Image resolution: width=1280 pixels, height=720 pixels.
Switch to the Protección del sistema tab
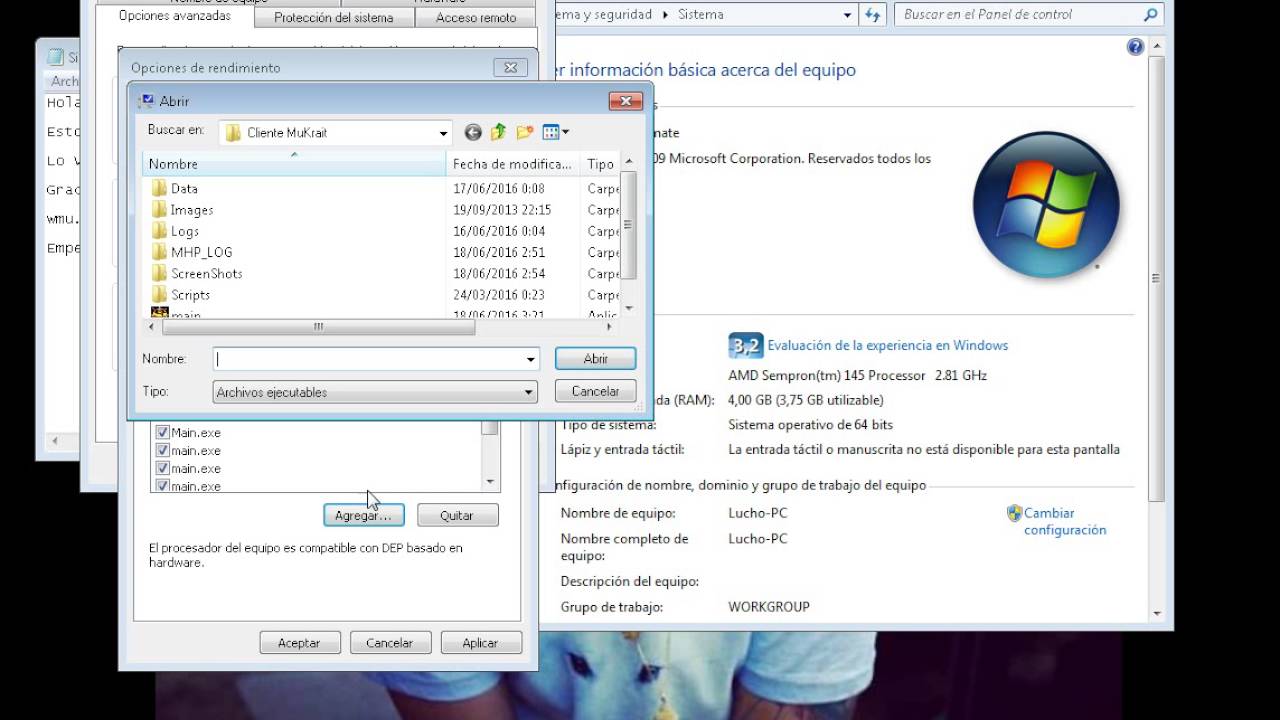pyautogui.click(x=333, y=18)
